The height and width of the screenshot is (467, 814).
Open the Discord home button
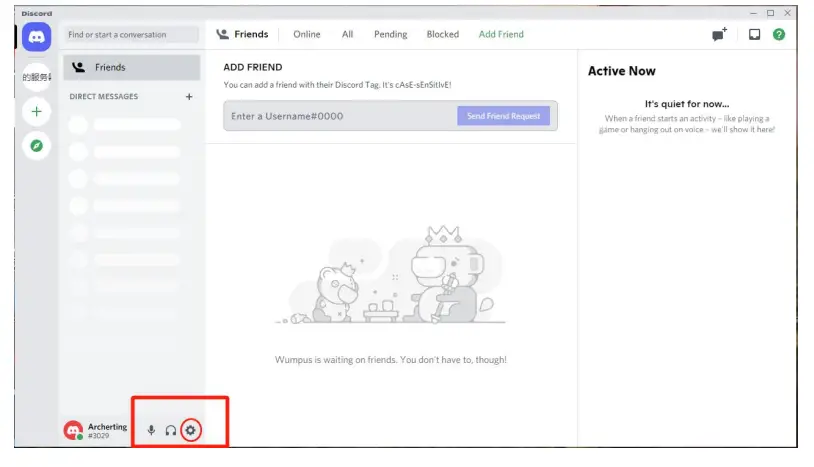tap(36, 37)
